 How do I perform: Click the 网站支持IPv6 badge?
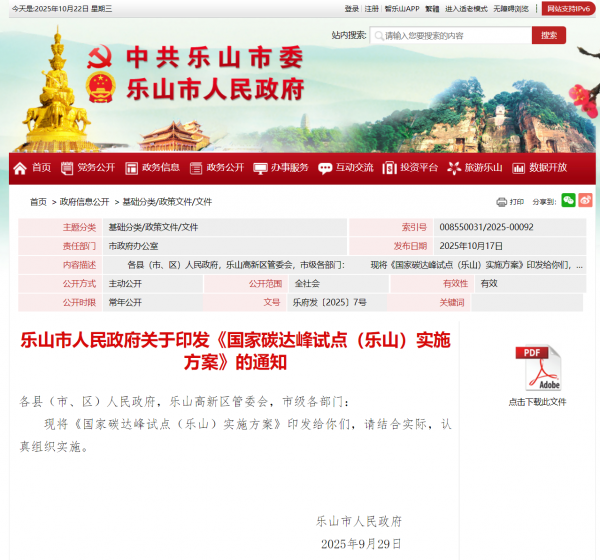pyautogui.click(x=567, y=8)
